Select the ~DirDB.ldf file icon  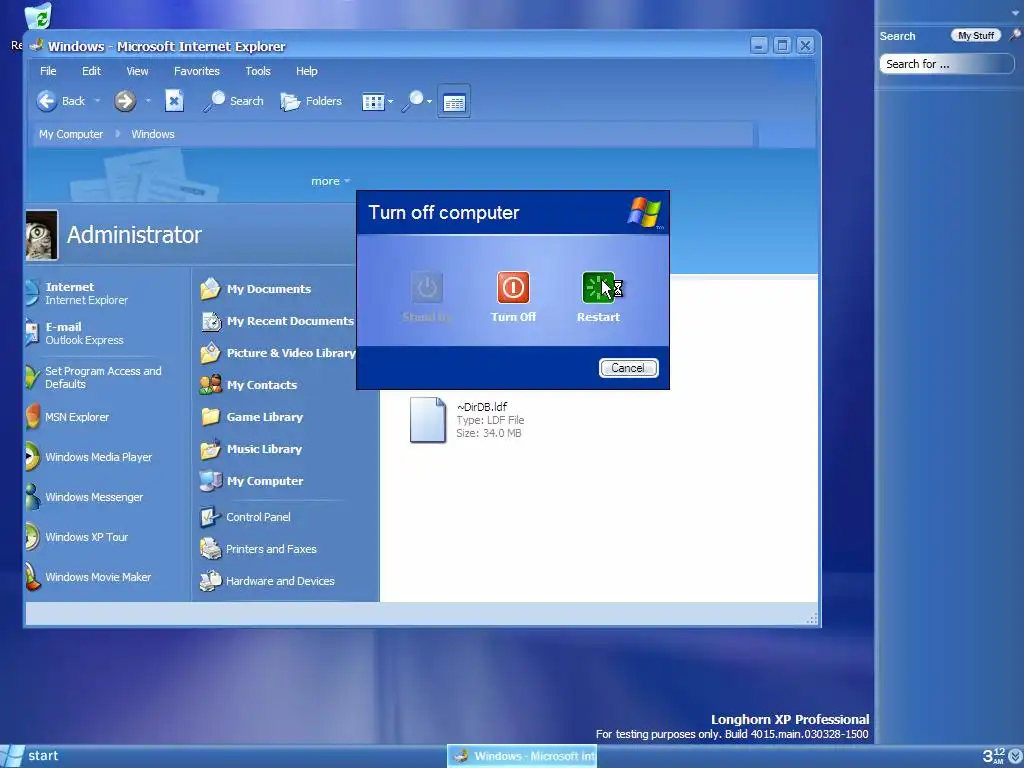(428, 420)
